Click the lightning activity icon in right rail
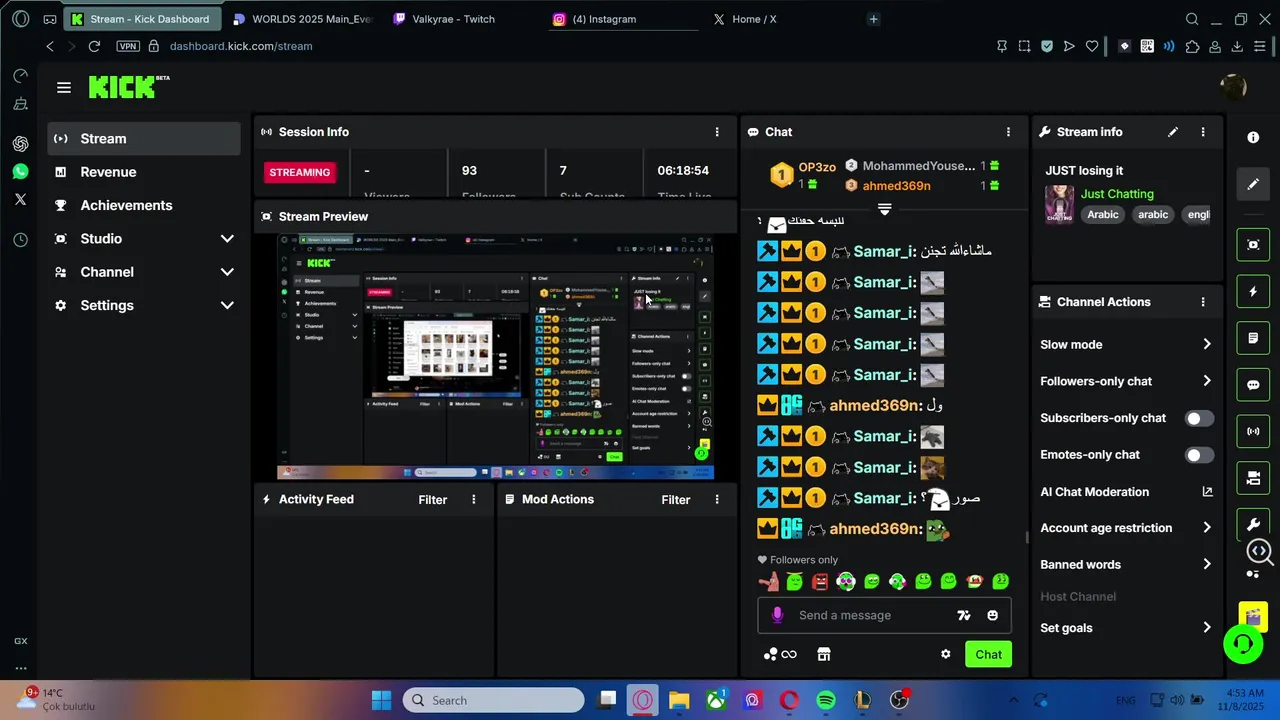This screenshot has height=720, width=1280. 1253,292
